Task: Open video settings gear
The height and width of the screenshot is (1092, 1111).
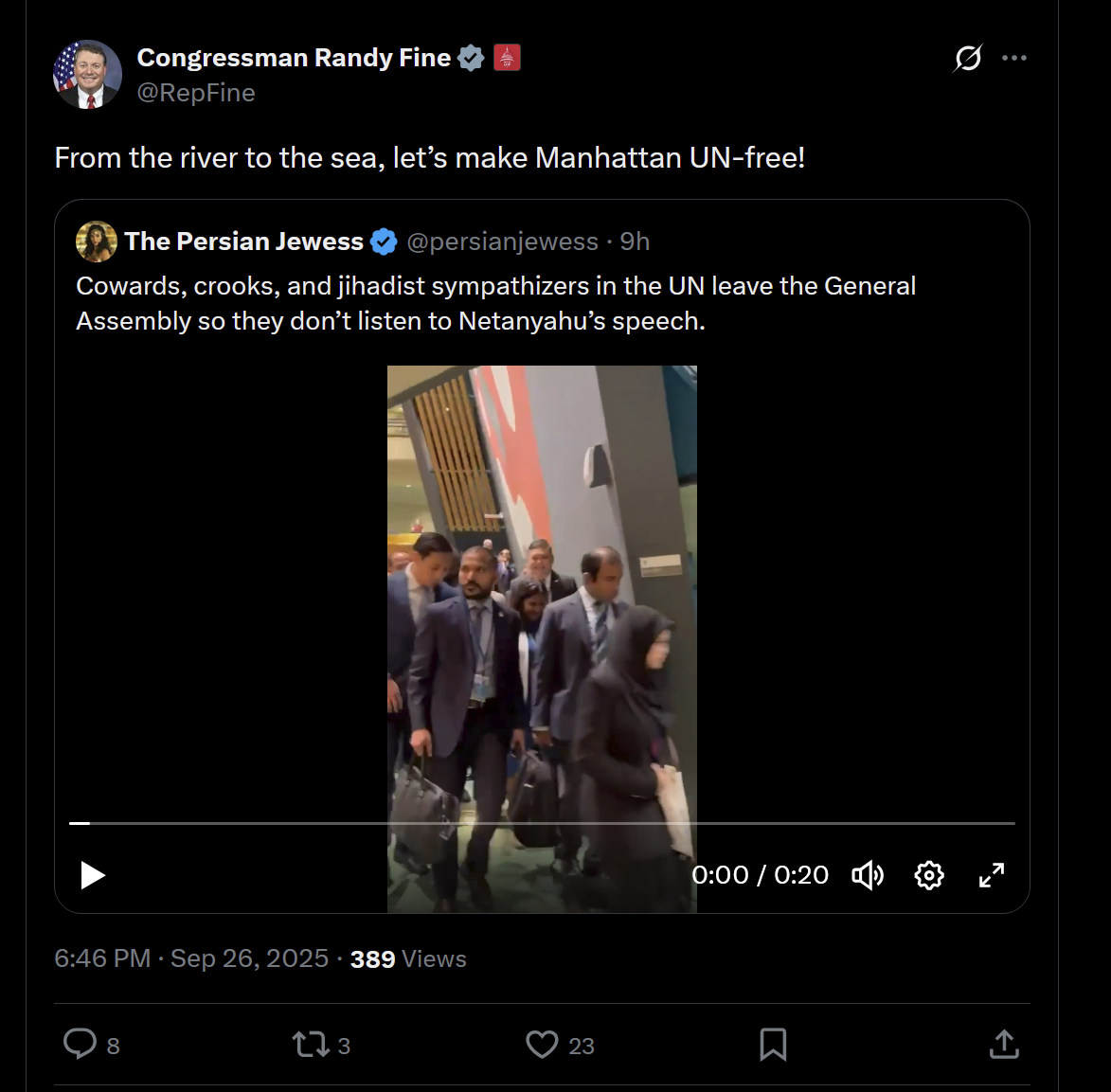Action: (929, 875)
